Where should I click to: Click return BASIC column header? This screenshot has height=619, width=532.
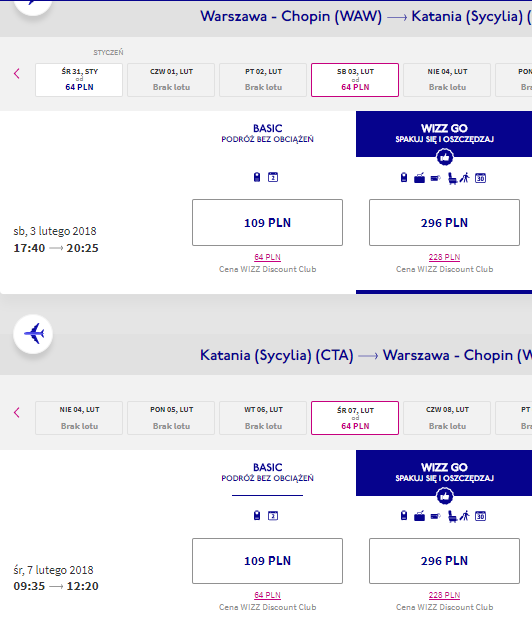(x=267, y=472)
